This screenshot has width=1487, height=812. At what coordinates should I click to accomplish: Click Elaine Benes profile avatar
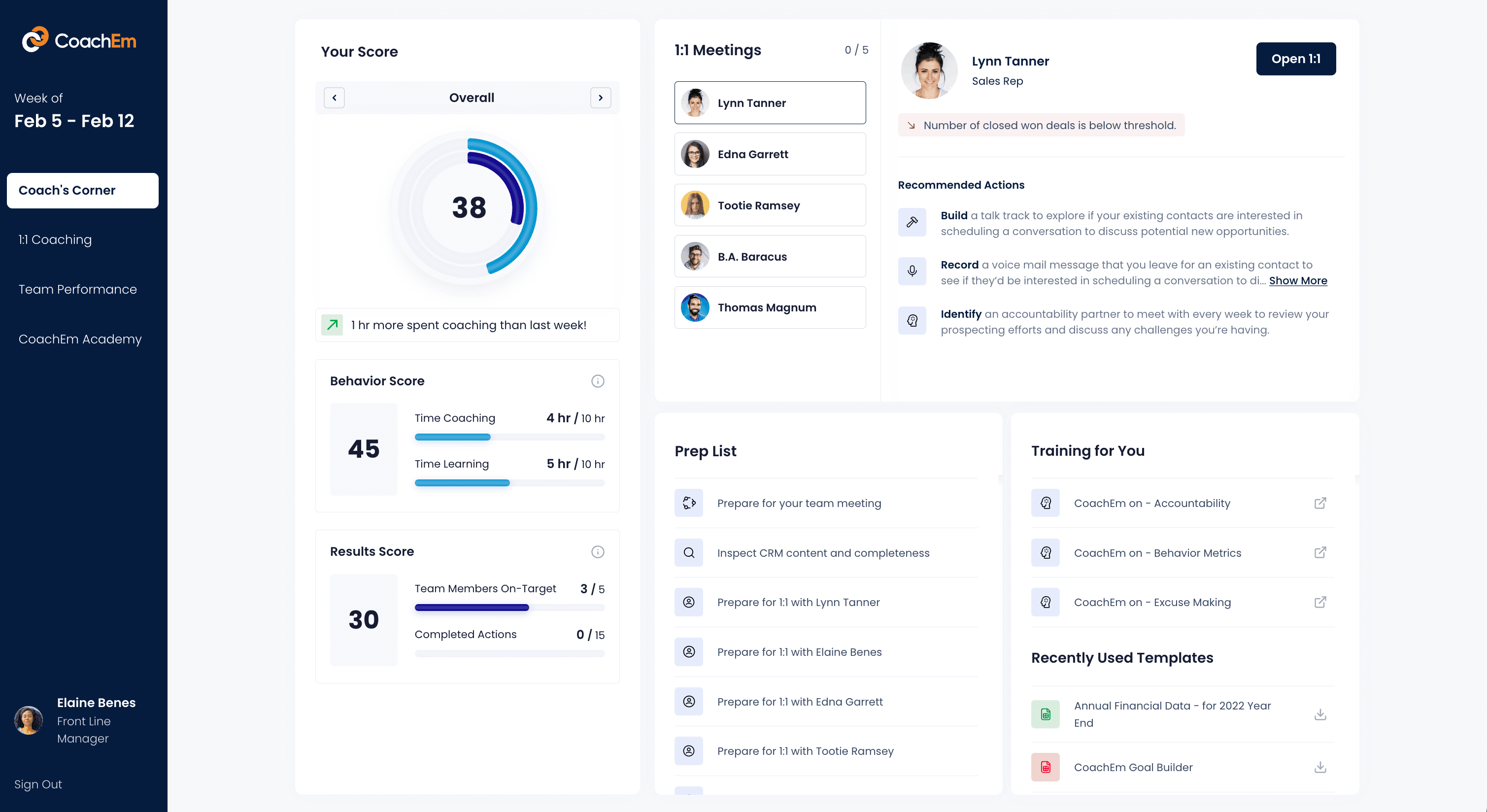[28, 720]
